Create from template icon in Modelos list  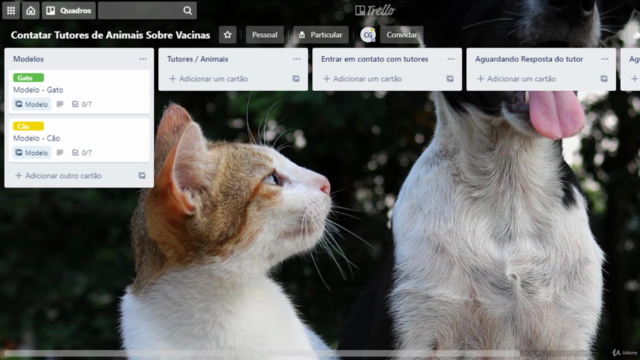coord(142,176)
